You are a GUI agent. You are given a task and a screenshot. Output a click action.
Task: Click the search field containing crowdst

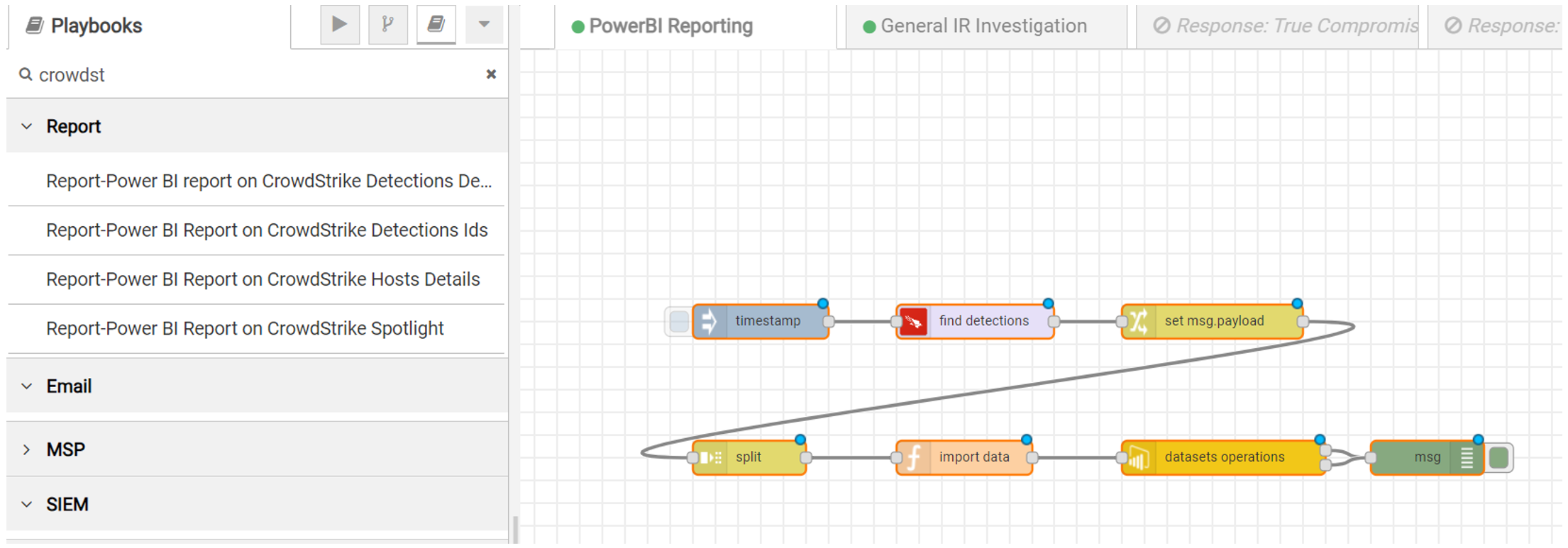point(257,74)
